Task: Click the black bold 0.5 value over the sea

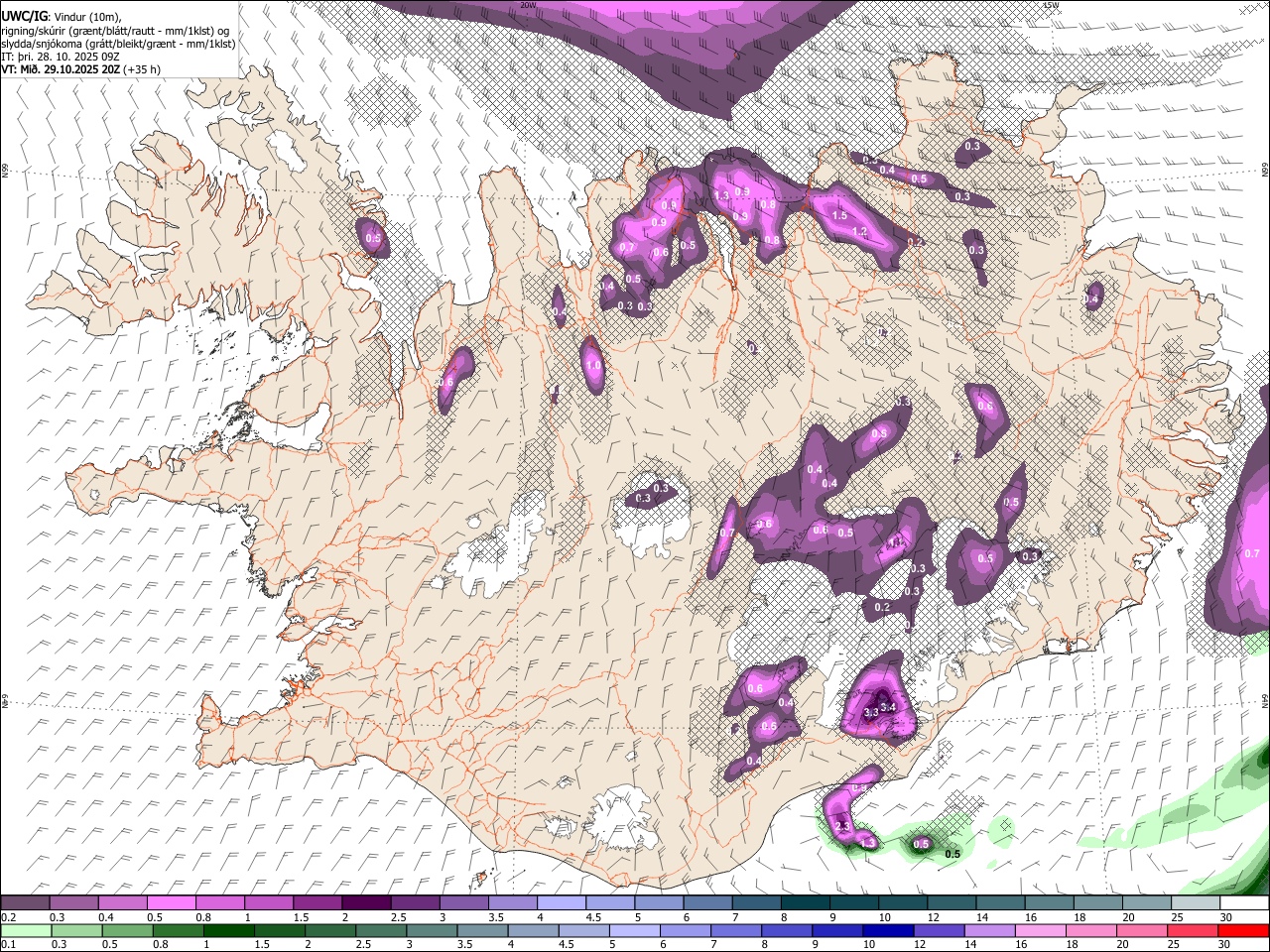Action: coord(952,854)
